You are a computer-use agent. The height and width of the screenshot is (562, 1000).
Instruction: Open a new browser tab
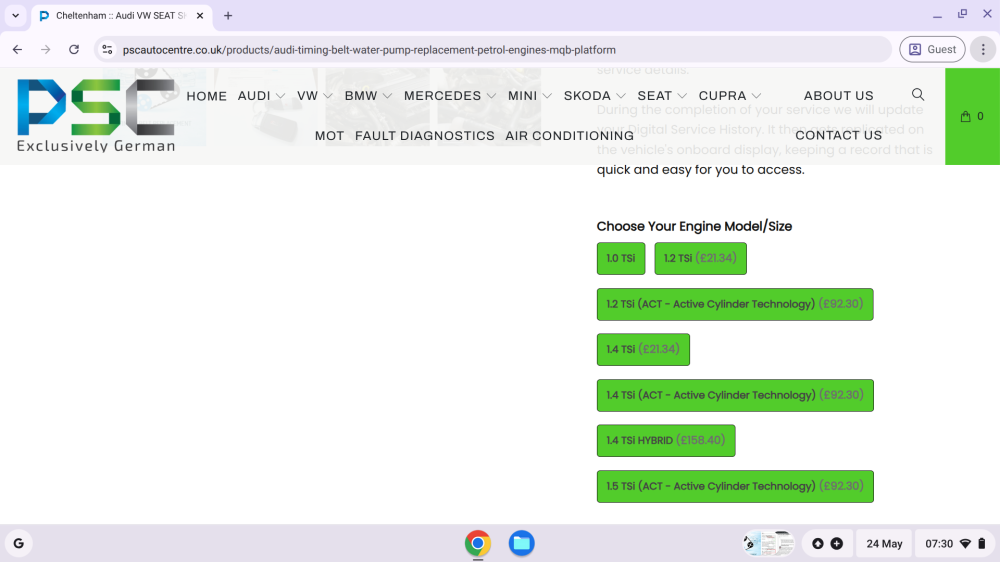pyautogui.click(x=228, y=15)
